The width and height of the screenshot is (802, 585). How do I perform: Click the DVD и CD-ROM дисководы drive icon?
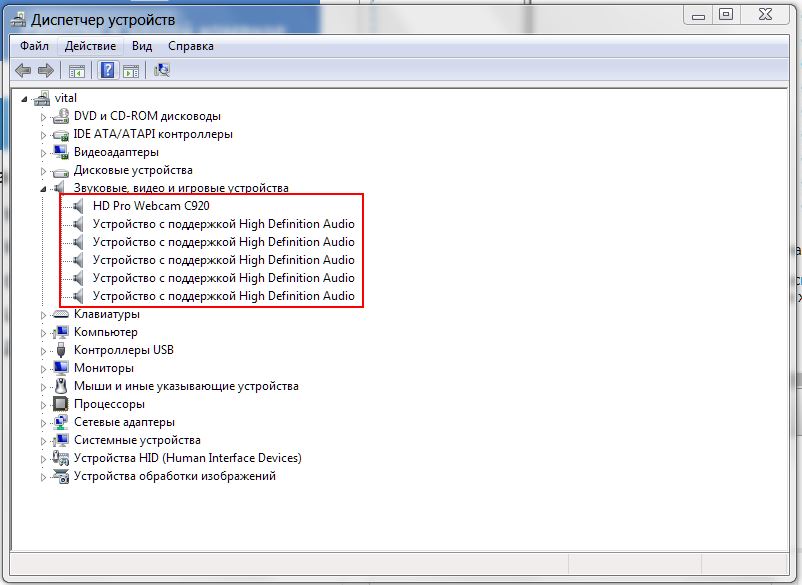(61, 116)
